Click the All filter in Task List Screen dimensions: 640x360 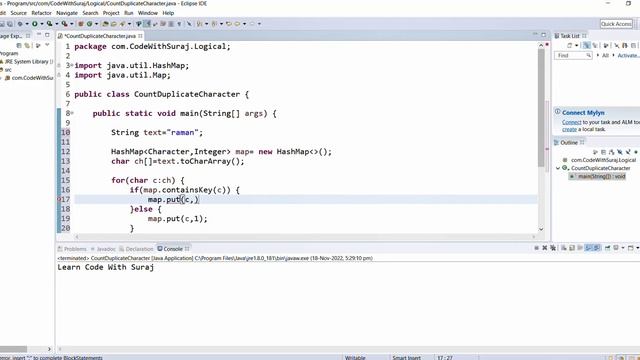click(605, 55)
